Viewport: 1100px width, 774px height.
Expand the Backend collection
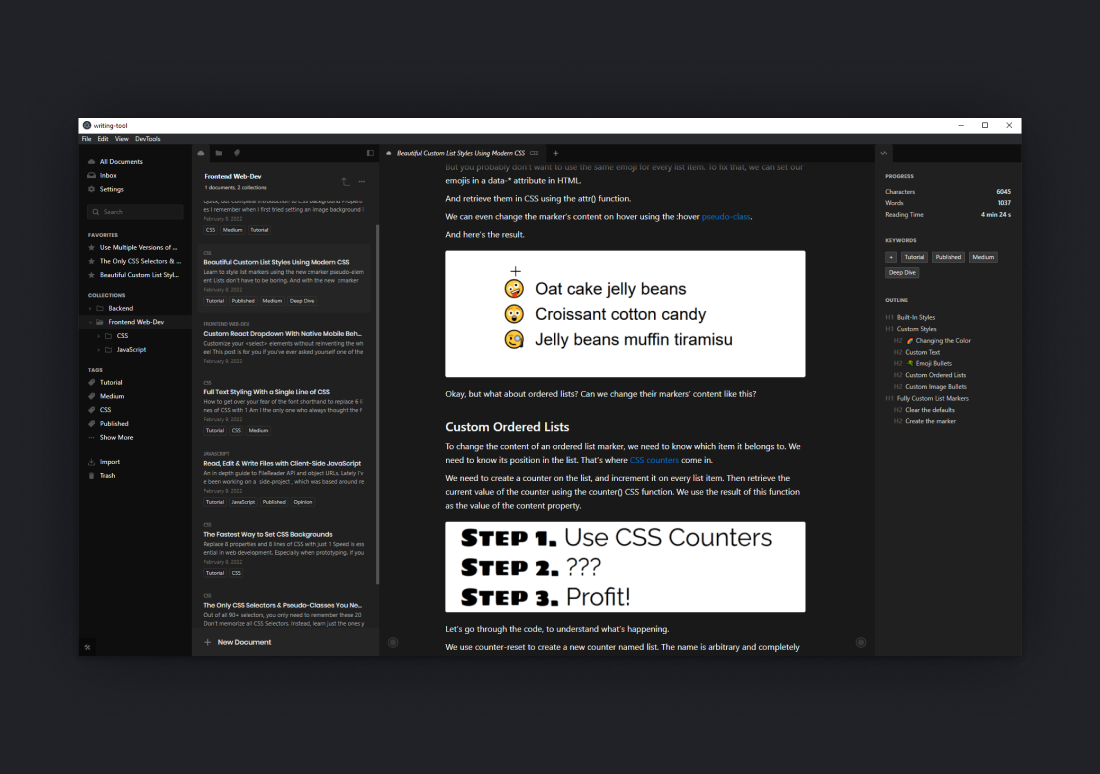[89, 309]
